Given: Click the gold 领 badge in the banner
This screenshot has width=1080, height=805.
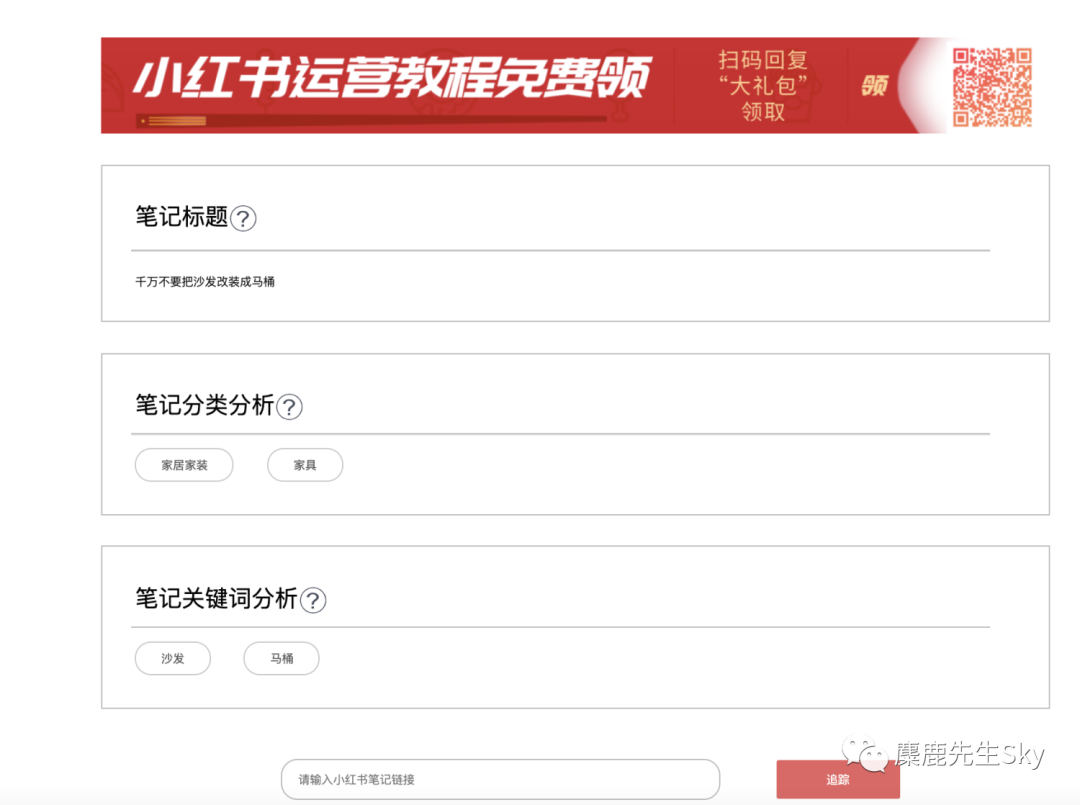Looking at the screenshot, I should 875,86.
